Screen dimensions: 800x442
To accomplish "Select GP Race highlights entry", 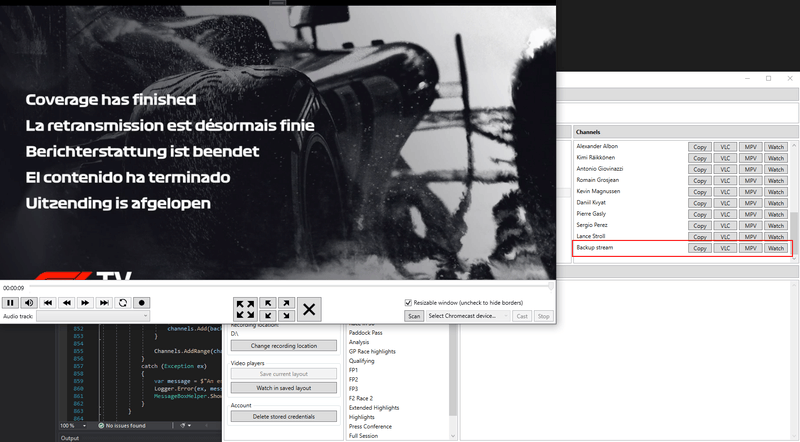I will tap(372, 351).
